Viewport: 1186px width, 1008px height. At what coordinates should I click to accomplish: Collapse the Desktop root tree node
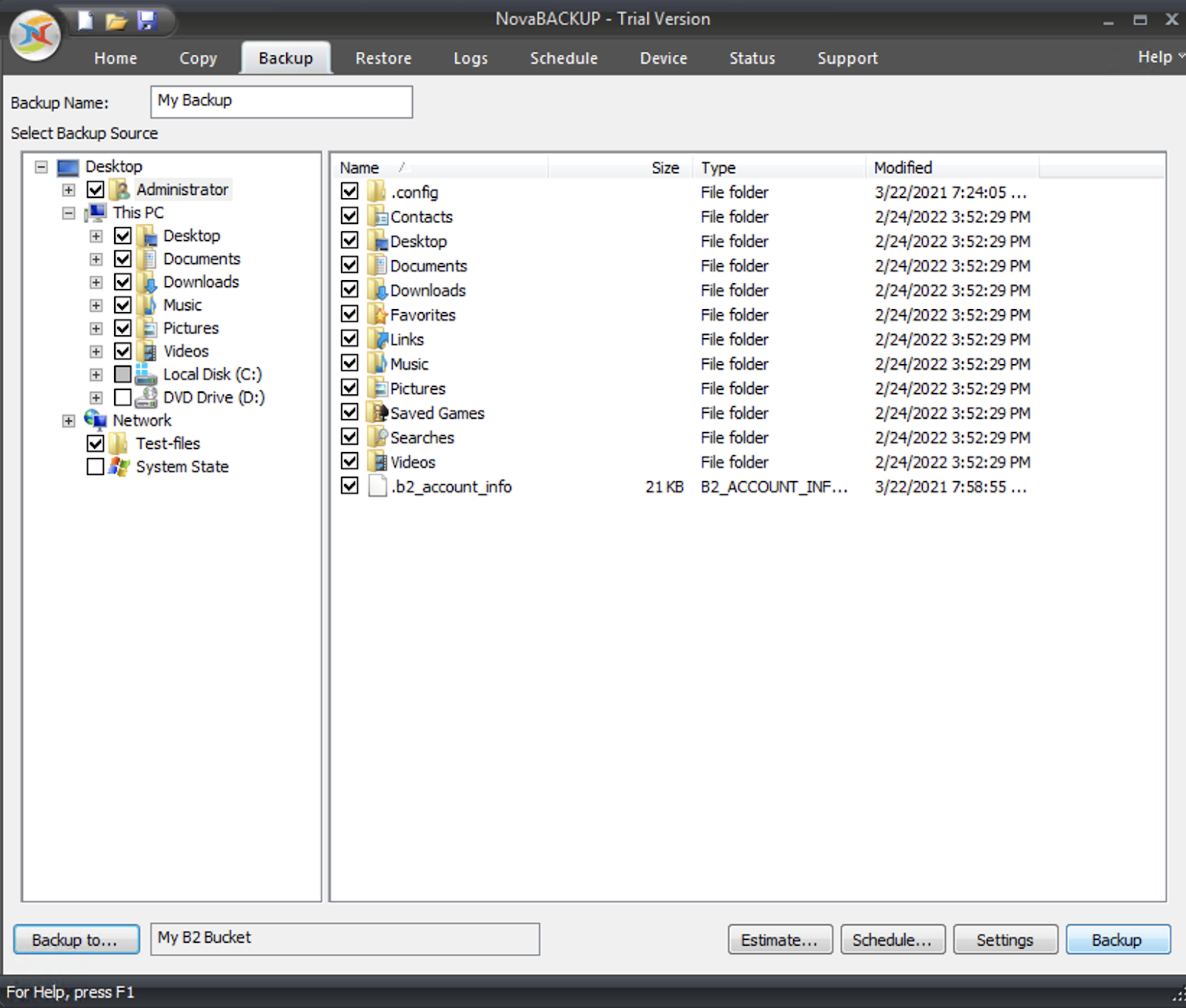pos(42,167)
